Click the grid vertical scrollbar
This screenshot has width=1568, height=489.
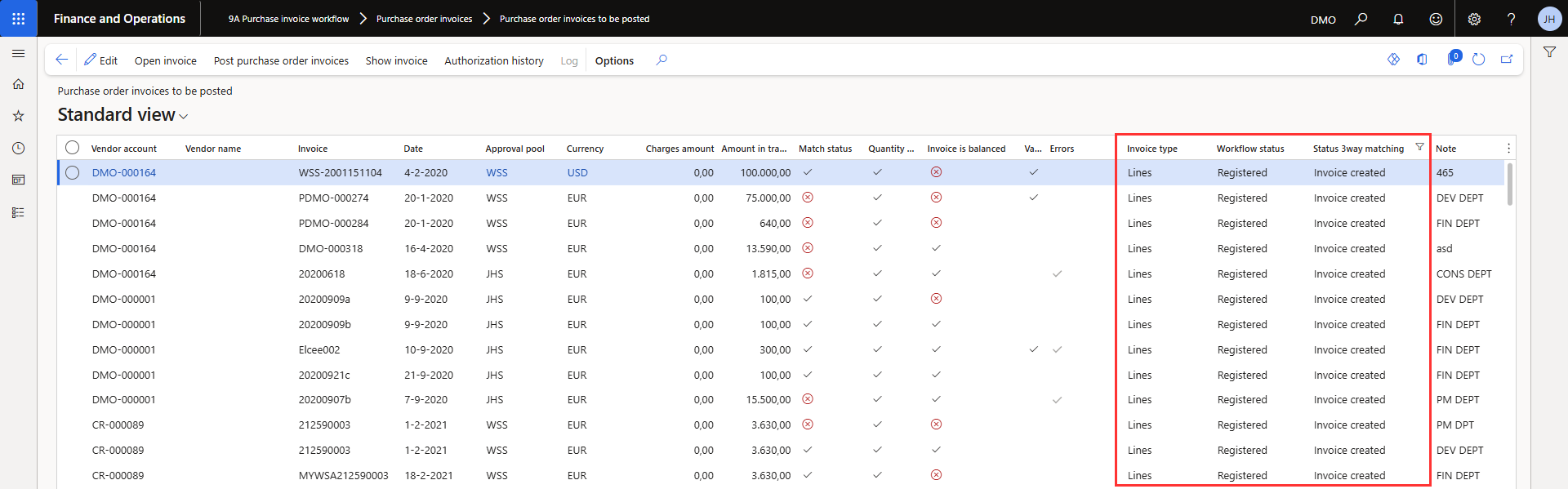[x=1510, y=184]
